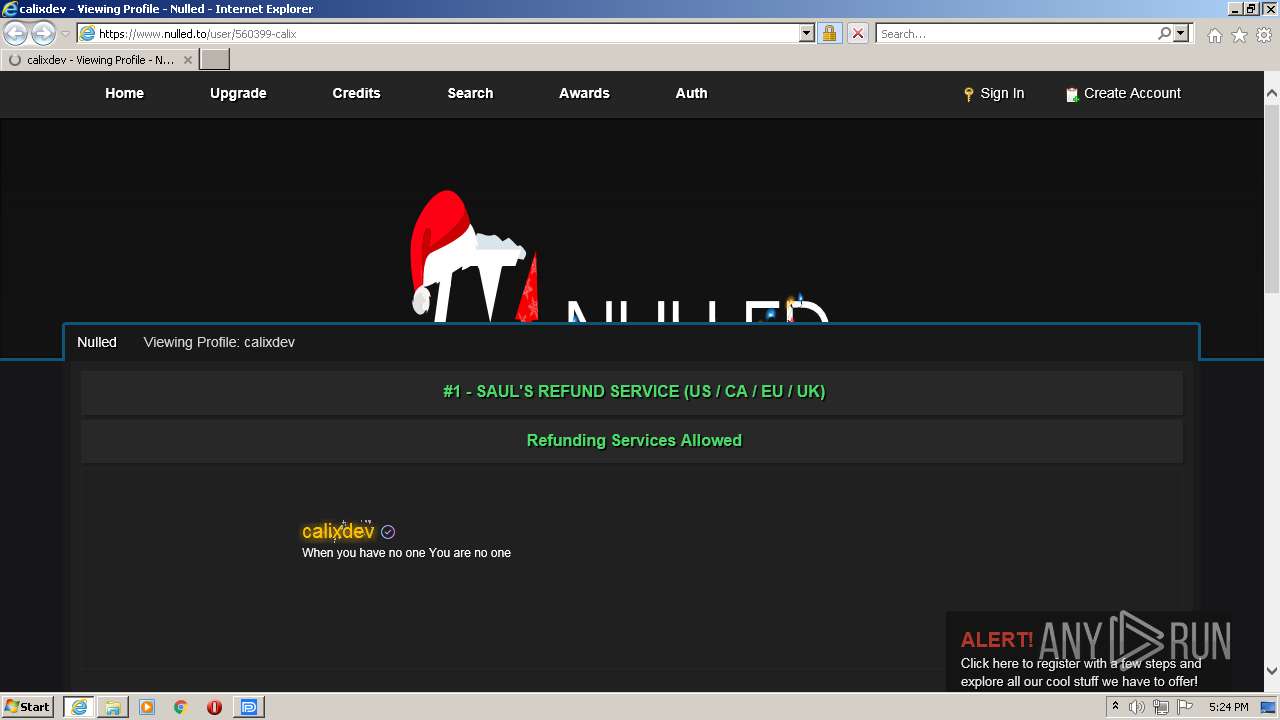Open the Action Center flag icon

[x=1185, y=707]
